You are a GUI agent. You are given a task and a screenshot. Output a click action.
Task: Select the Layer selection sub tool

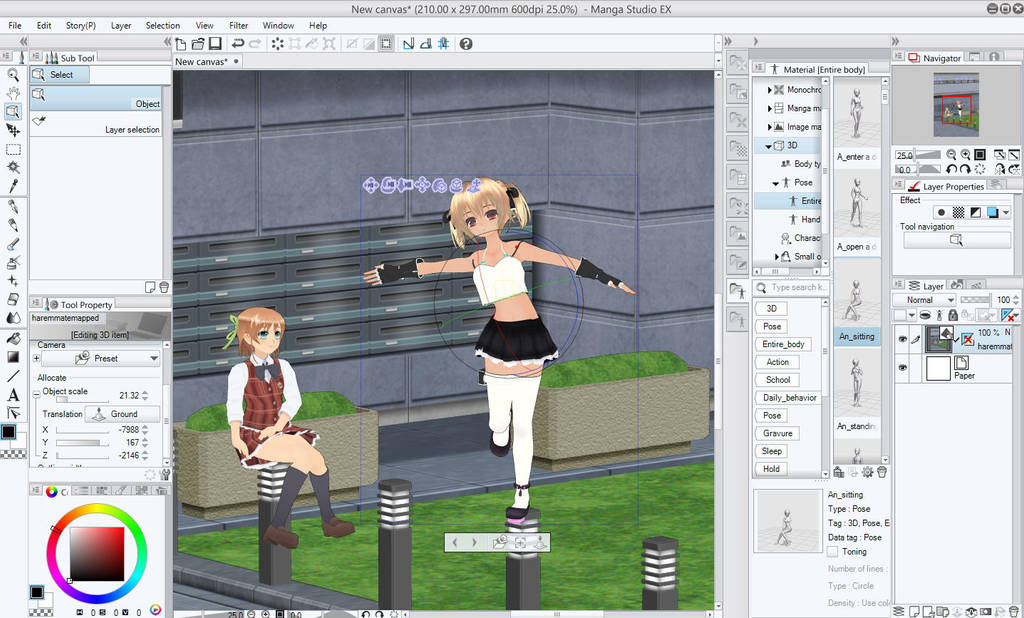click(97, 123)
